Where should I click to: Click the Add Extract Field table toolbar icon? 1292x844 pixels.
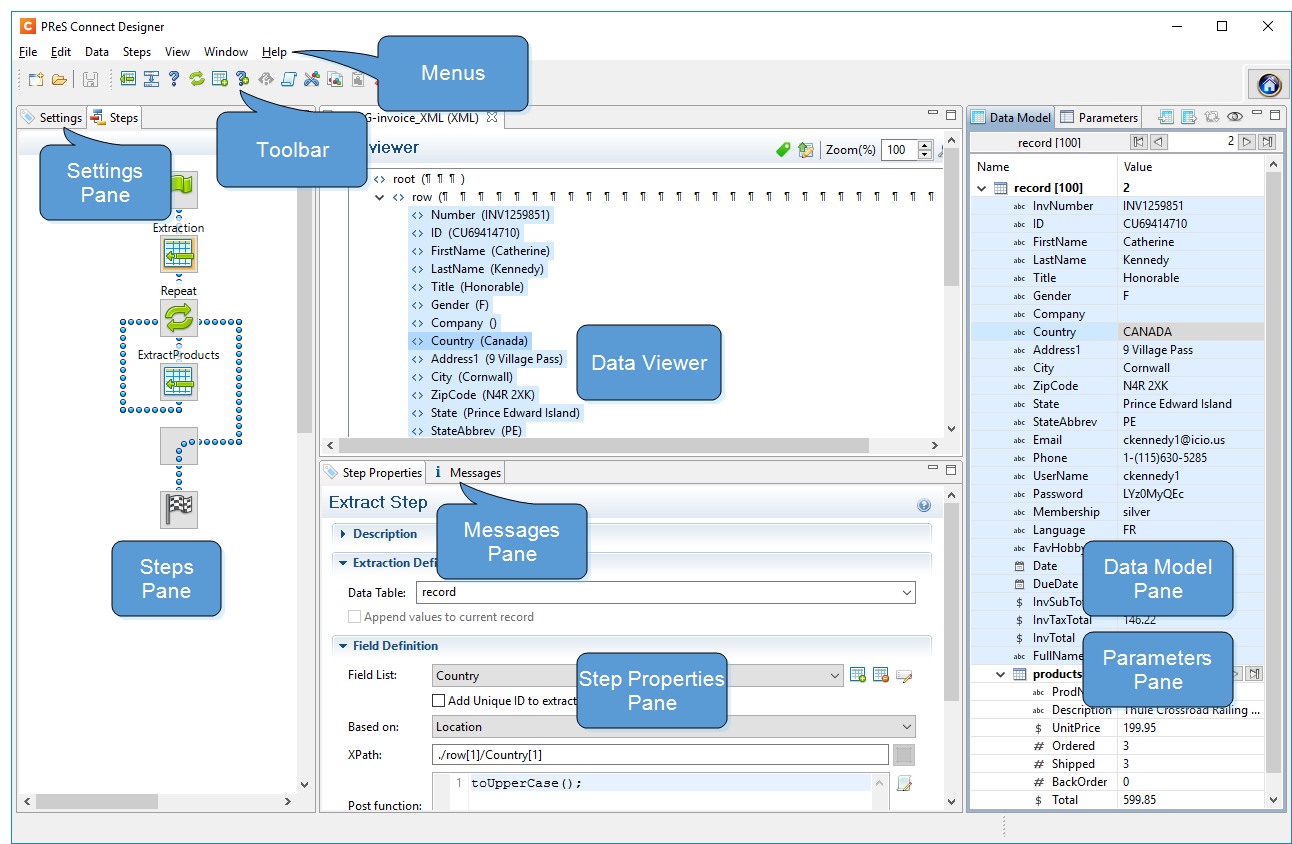pyautogui.click(x=220, y=79)
